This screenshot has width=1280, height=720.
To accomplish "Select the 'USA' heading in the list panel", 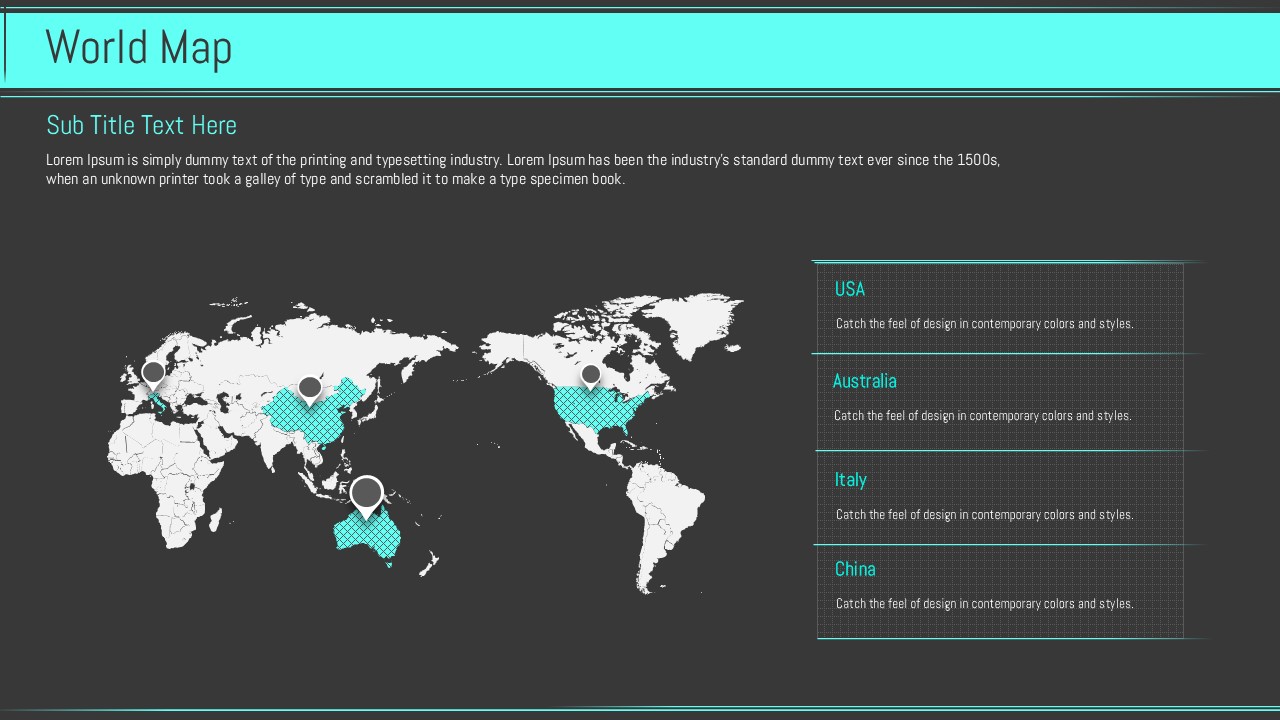I will point(850,289).
